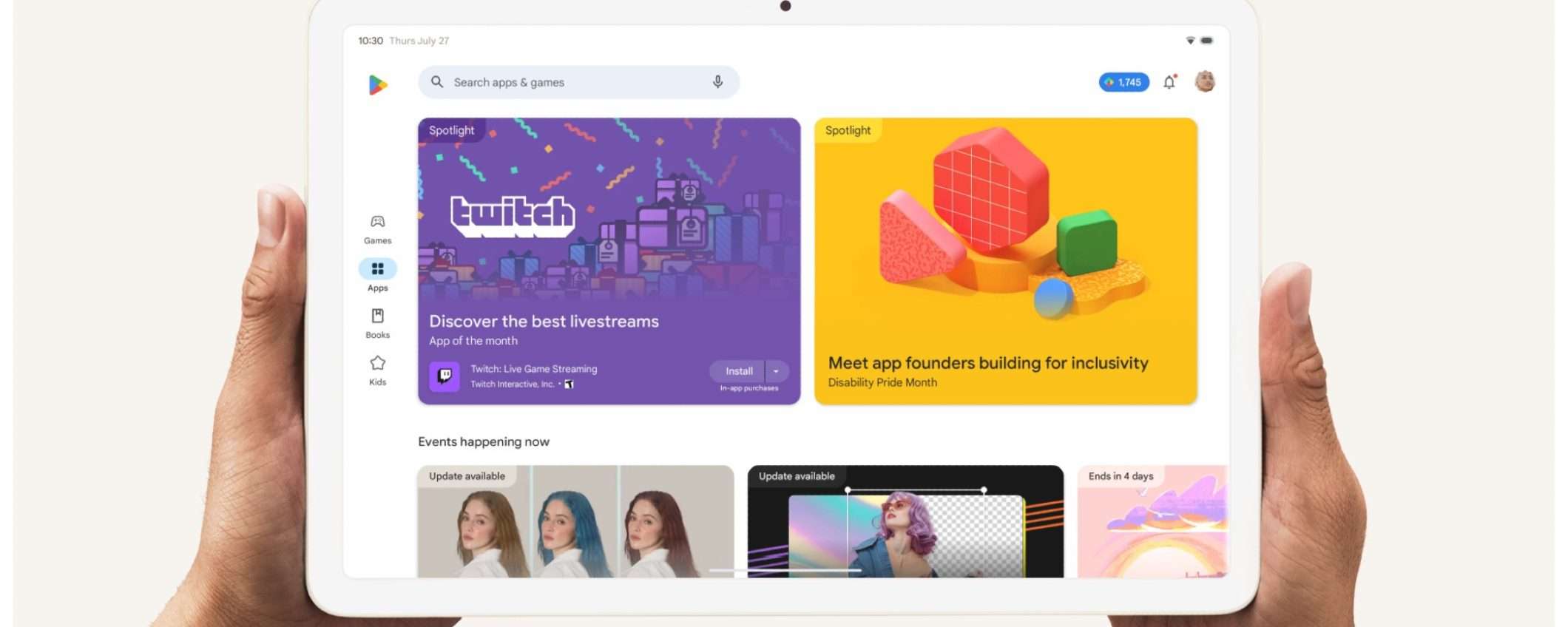Tap the search magnifier icon
This screenshot has height=627, width=1568.
[x=437, y=82]
